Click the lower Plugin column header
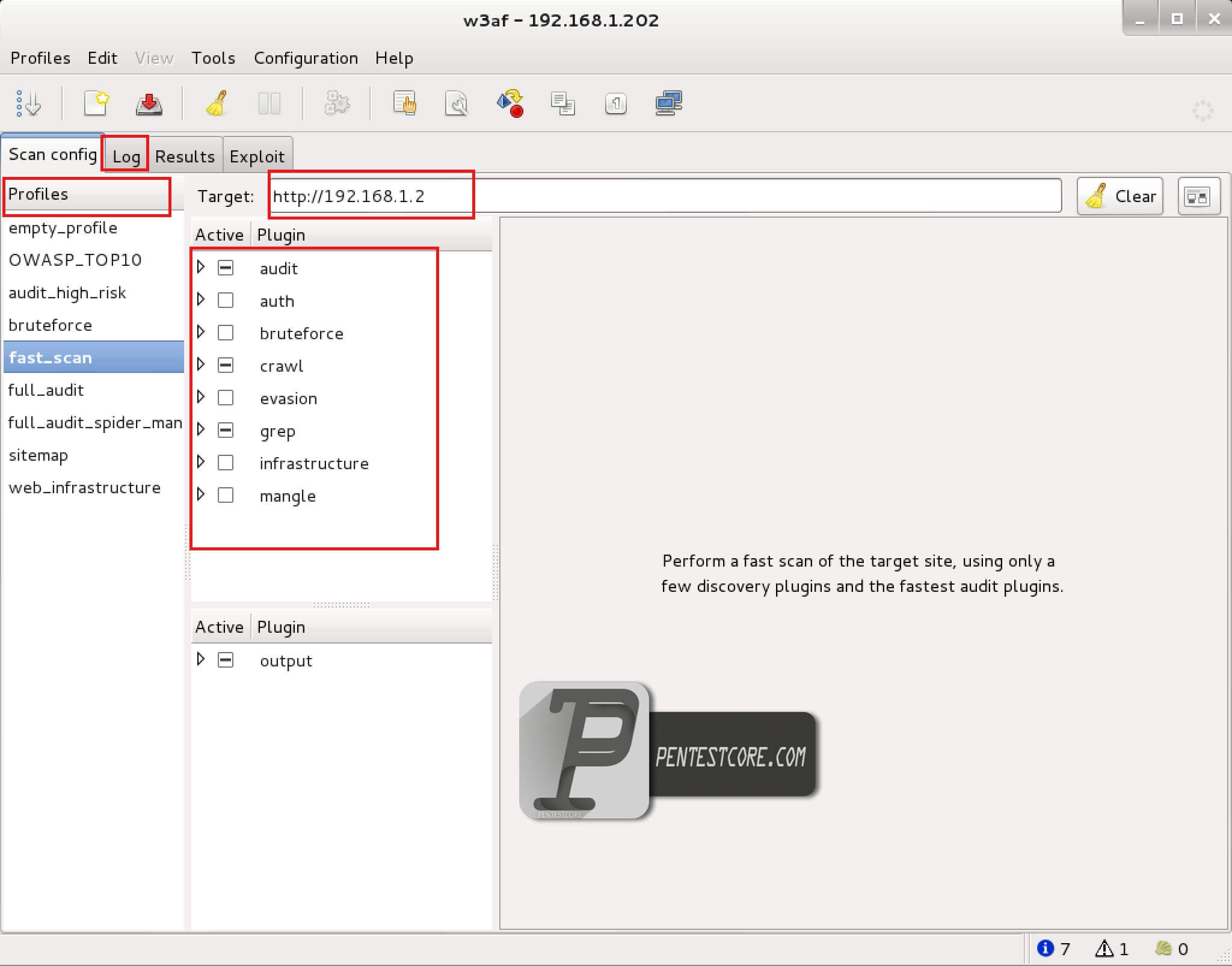1232x966 pixels. (x=371, y=627)
